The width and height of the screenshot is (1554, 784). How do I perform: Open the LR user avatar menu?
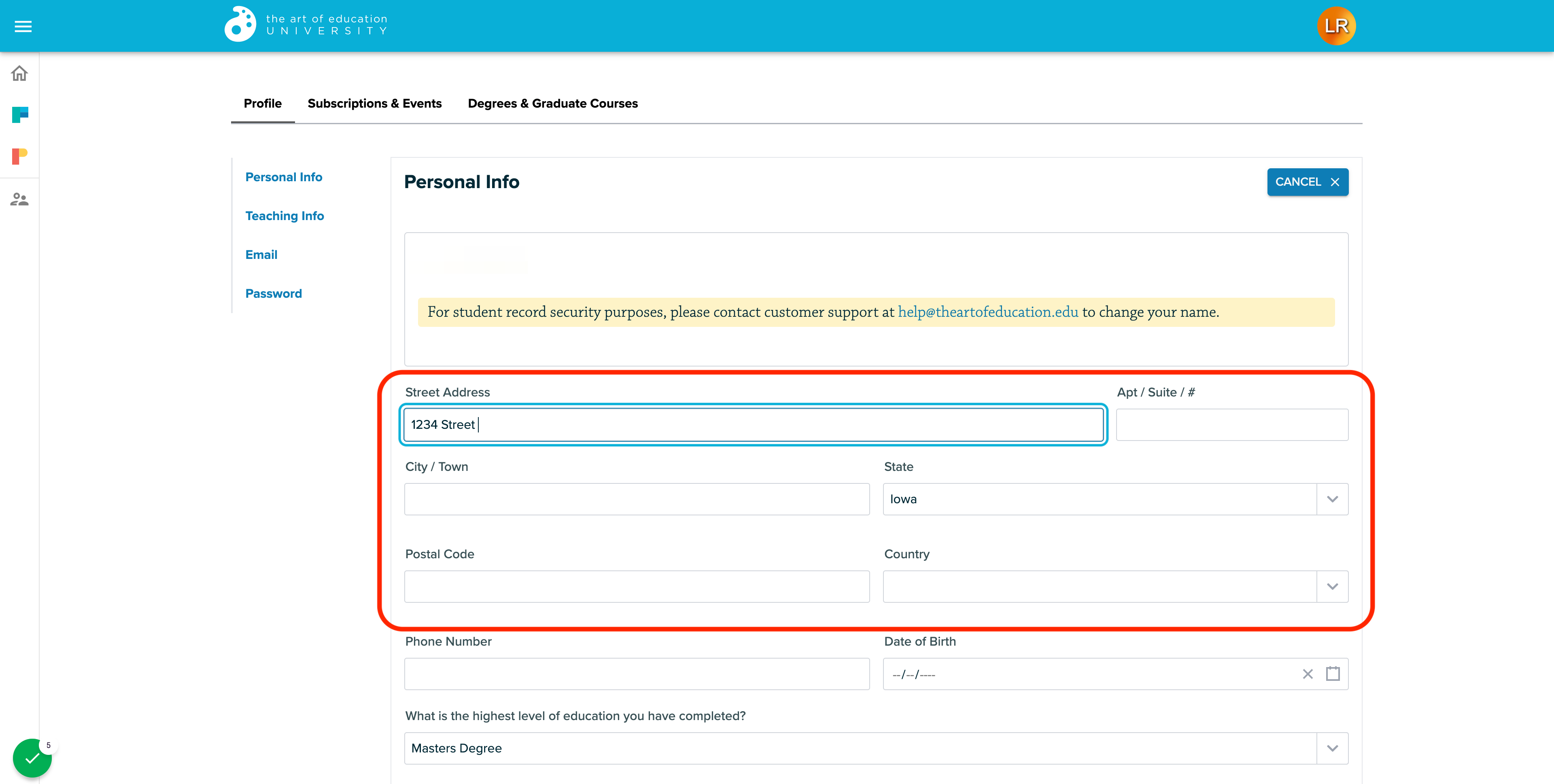1336,26
